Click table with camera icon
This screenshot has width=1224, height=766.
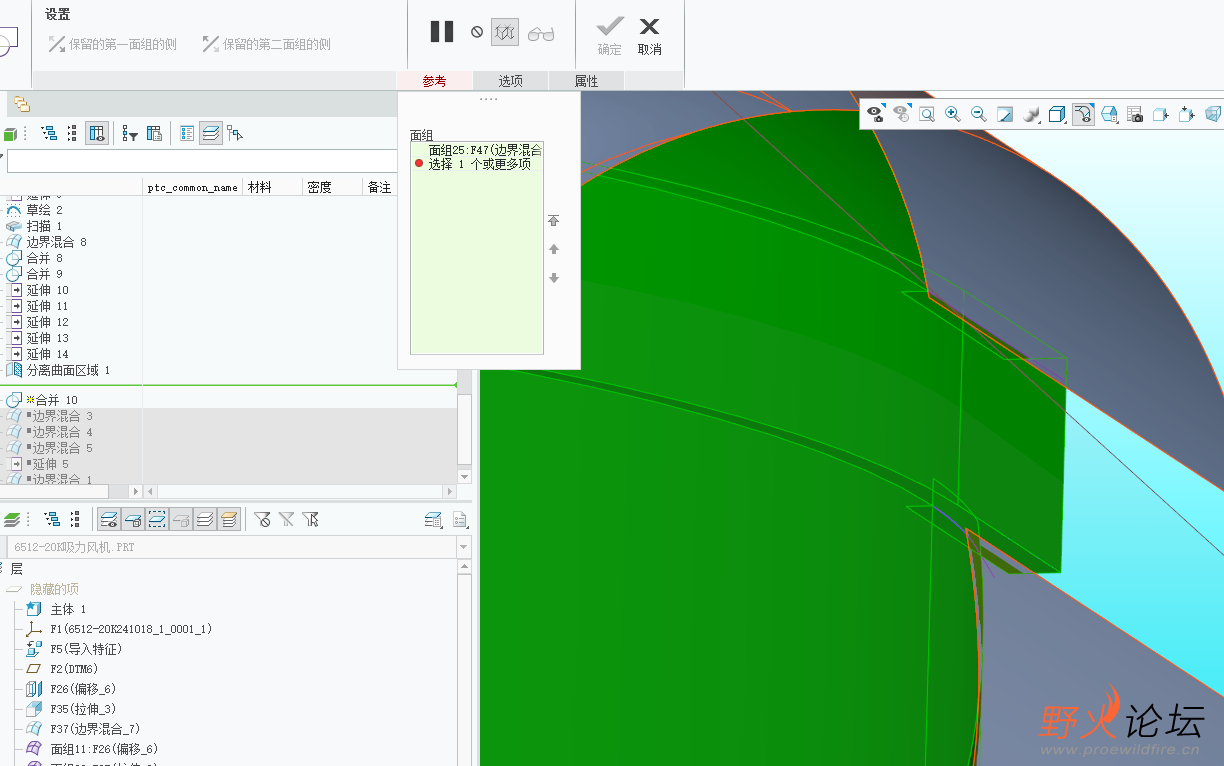[1135, 114]
